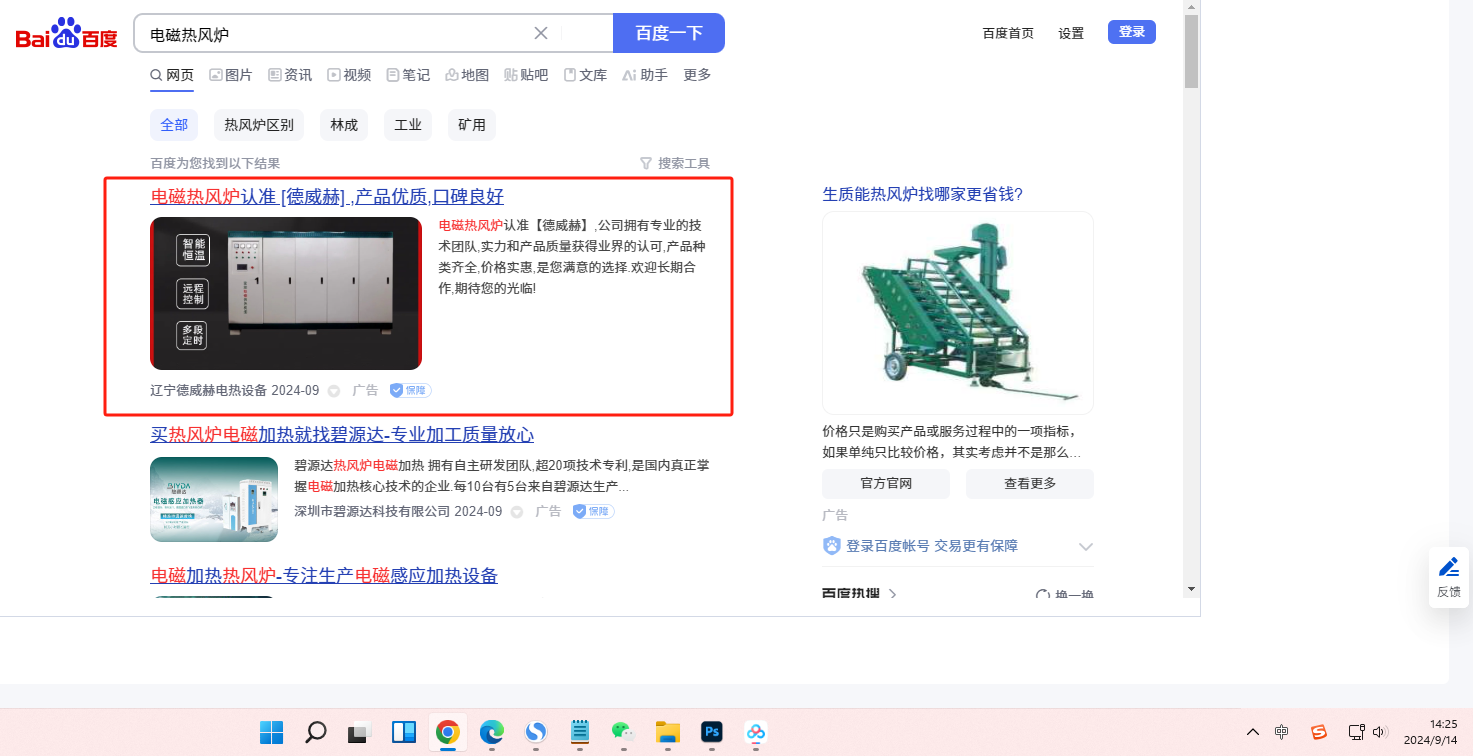Click the 百度一下 search button

(668, 33)
